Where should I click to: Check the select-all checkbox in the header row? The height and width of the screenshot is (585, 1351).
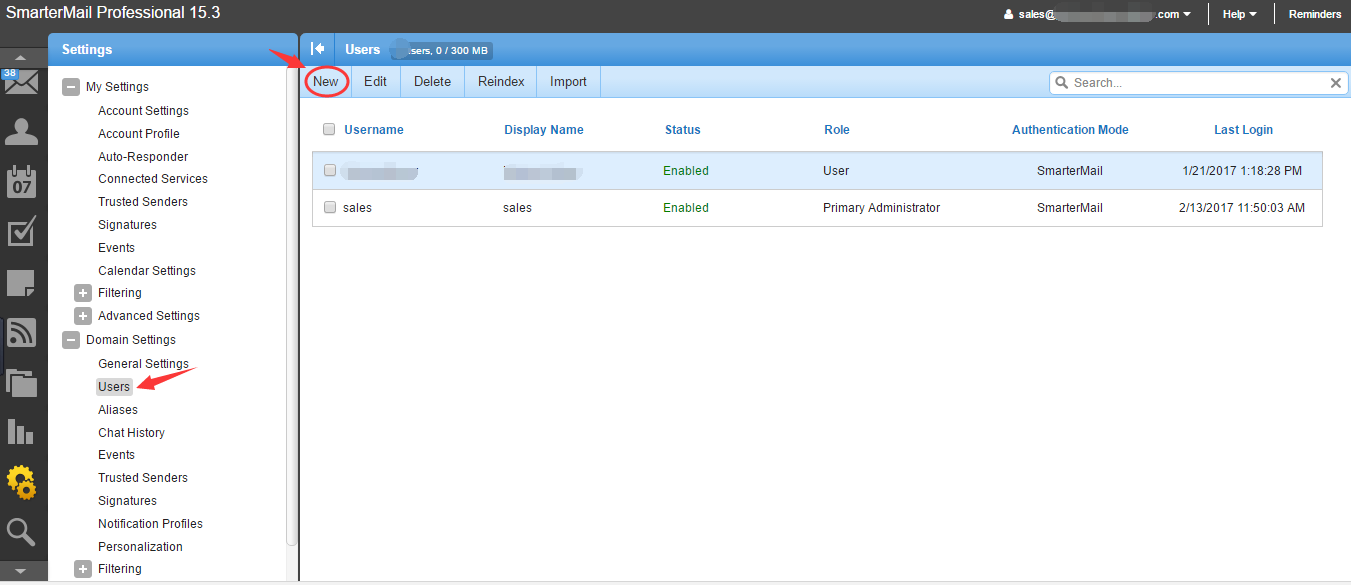click(329, 129)
